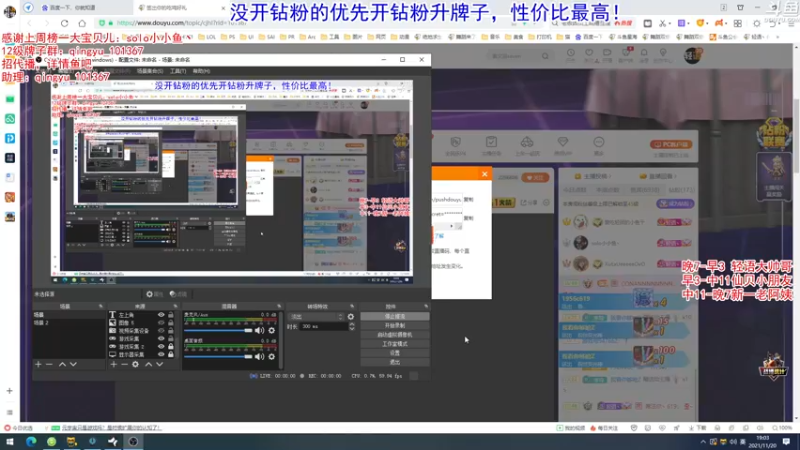Decrease transition duration with down arrow
800x450 pixels.
pyautogui.click(x=352, y=329)
